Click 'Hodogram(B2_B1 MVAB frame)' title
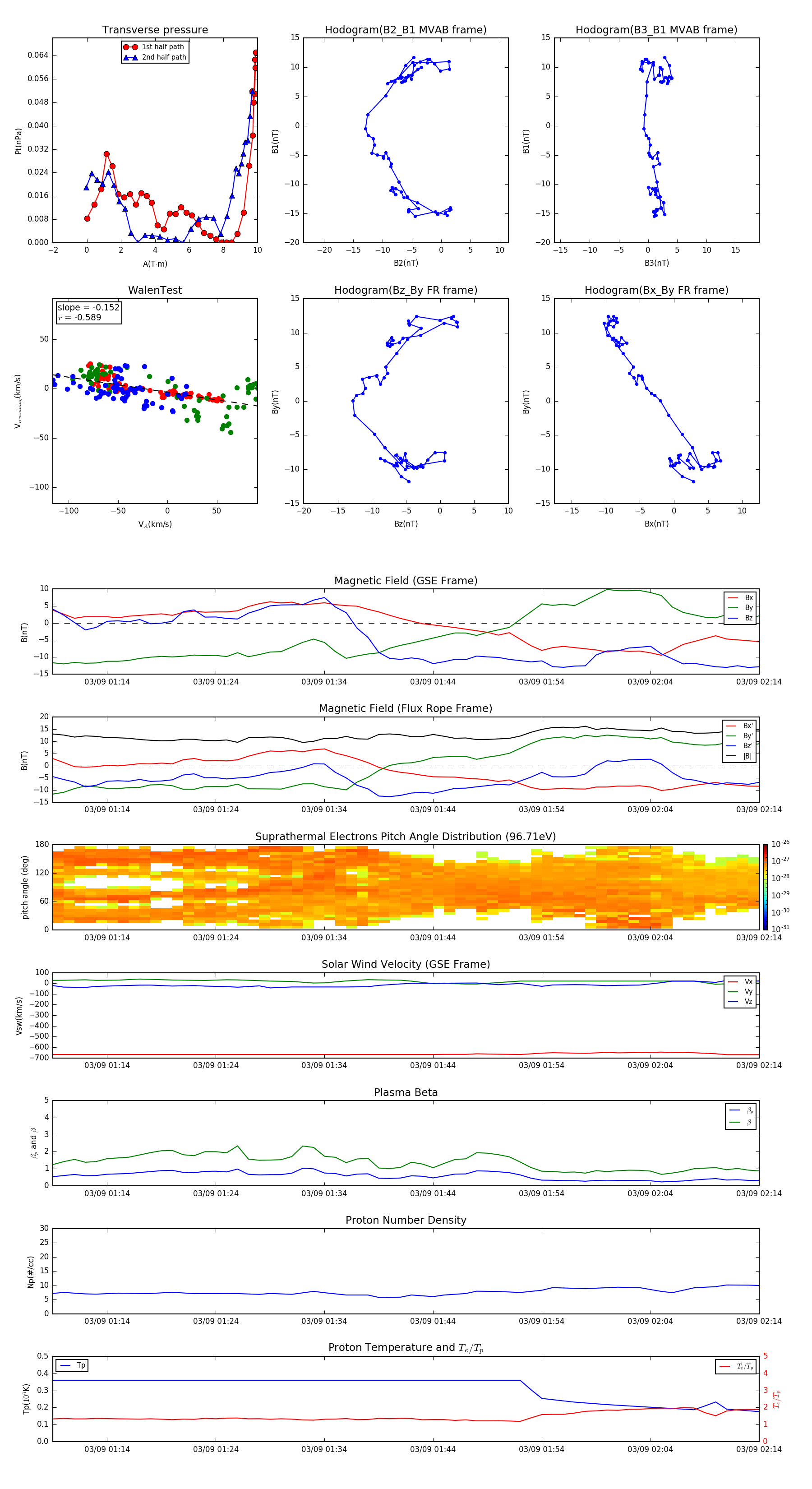Image resolution: width=812 pixels, height=1489 pixels. [406, 30]
